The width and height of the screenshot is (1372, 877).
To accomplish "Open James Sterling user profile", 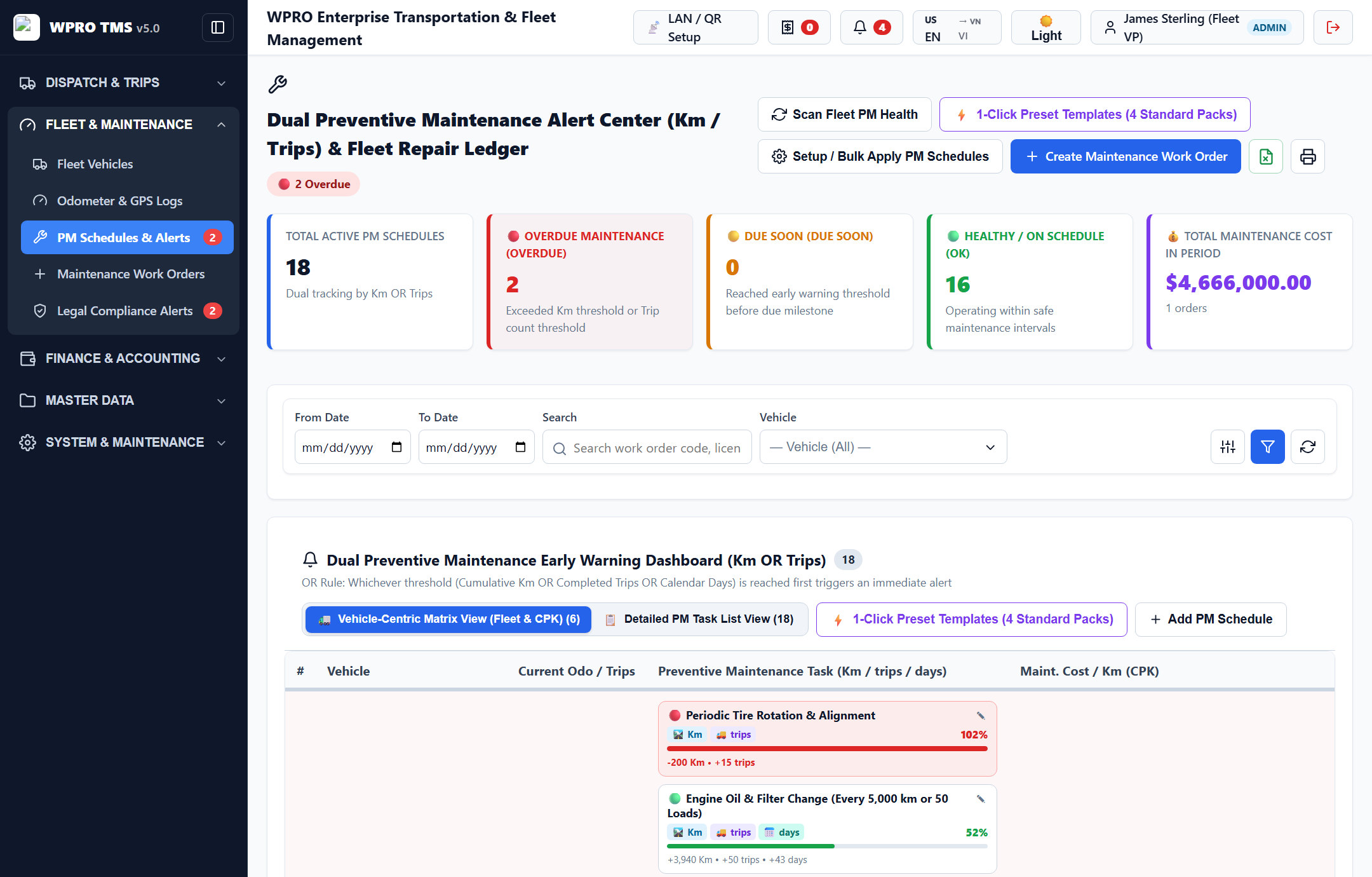I will 1197,27.
